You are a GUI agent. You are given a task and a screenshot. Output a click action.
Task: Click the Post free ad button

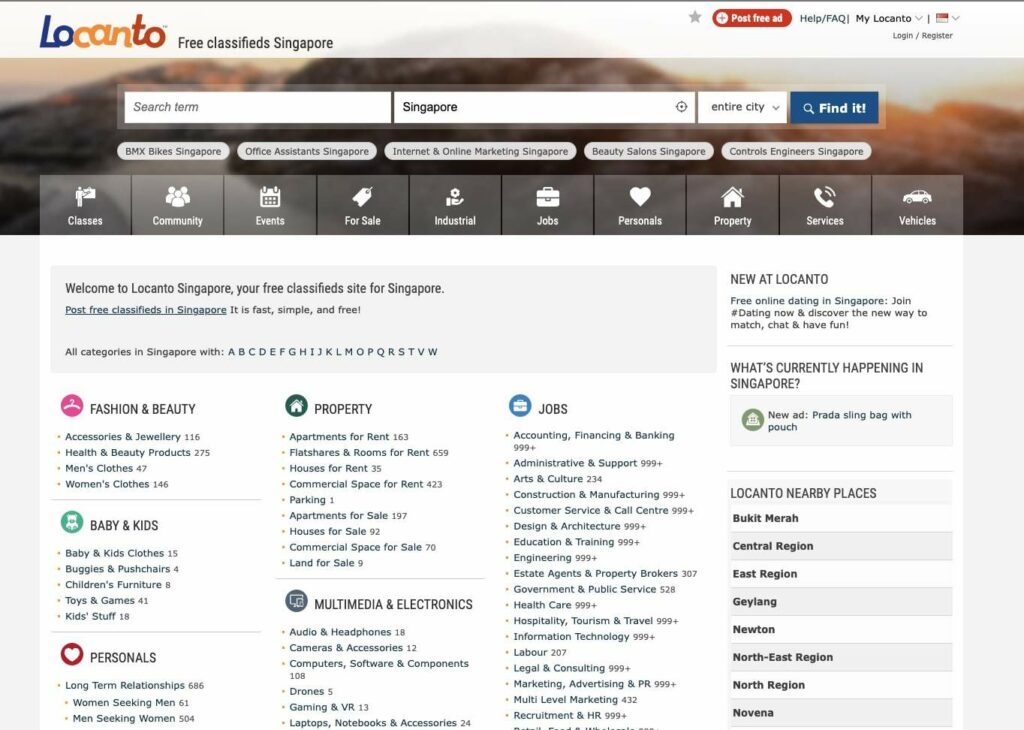point(752,18)
